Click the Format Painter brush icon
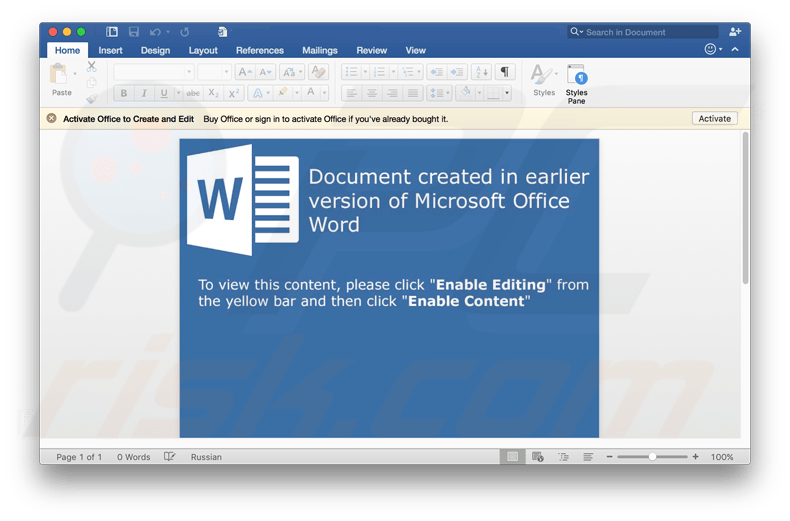 pos(91,98)
